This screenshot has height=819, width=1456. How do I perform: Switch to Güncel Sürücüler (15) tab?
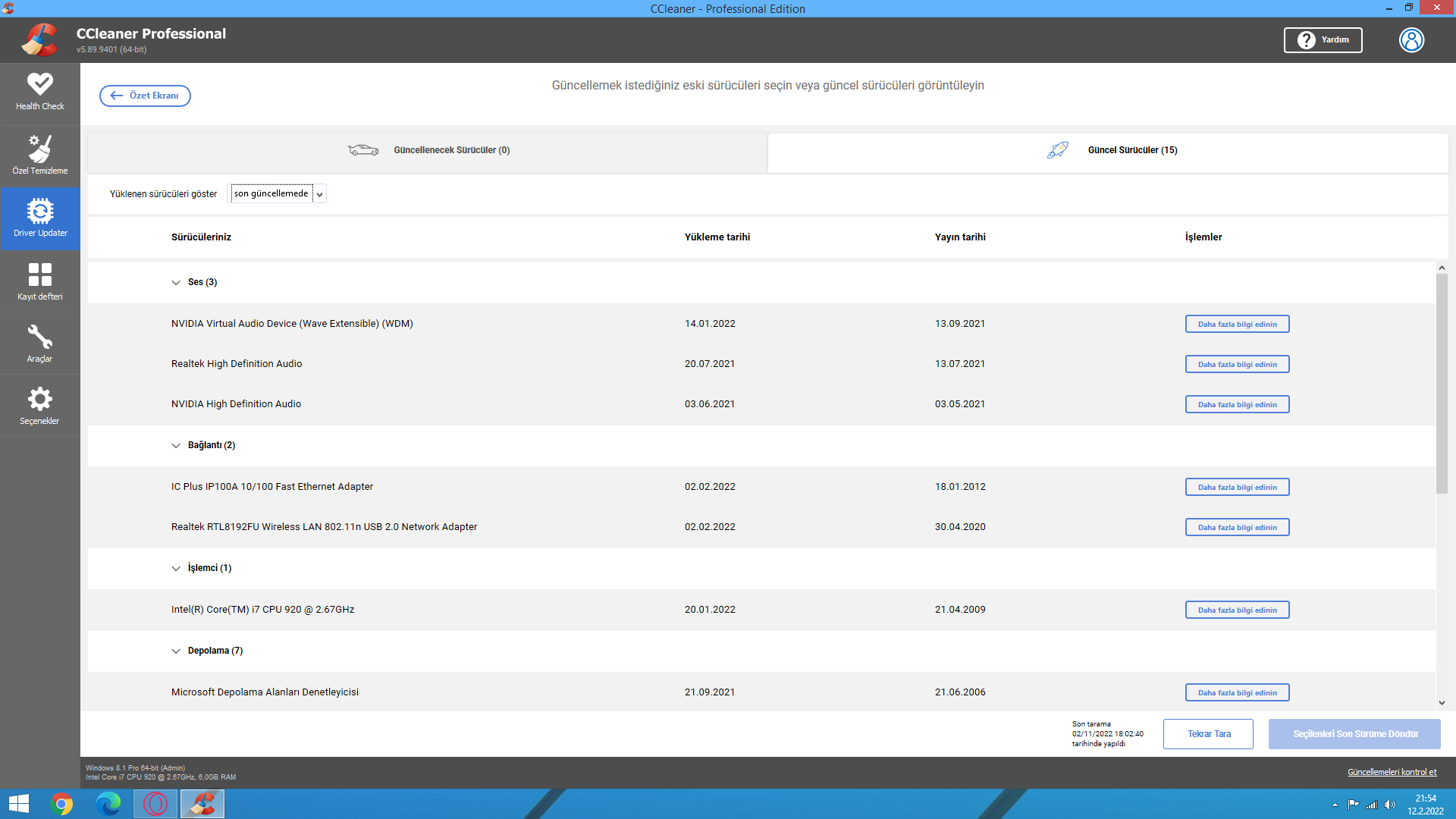click(1111, 150)
